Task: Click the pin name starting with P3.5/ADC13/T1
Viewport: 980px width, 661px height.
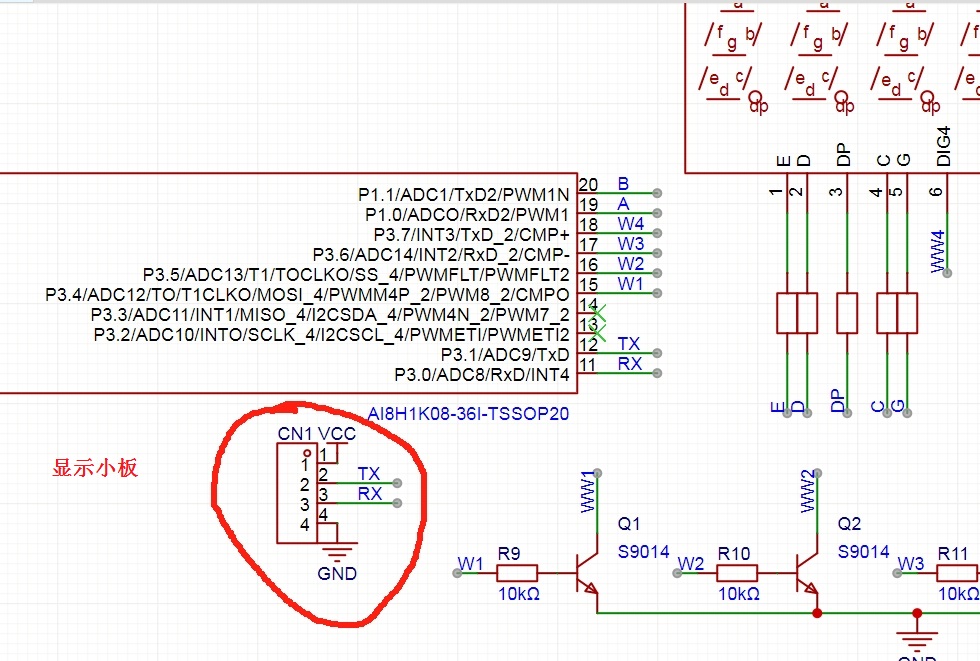Action: tap(356, 275)
